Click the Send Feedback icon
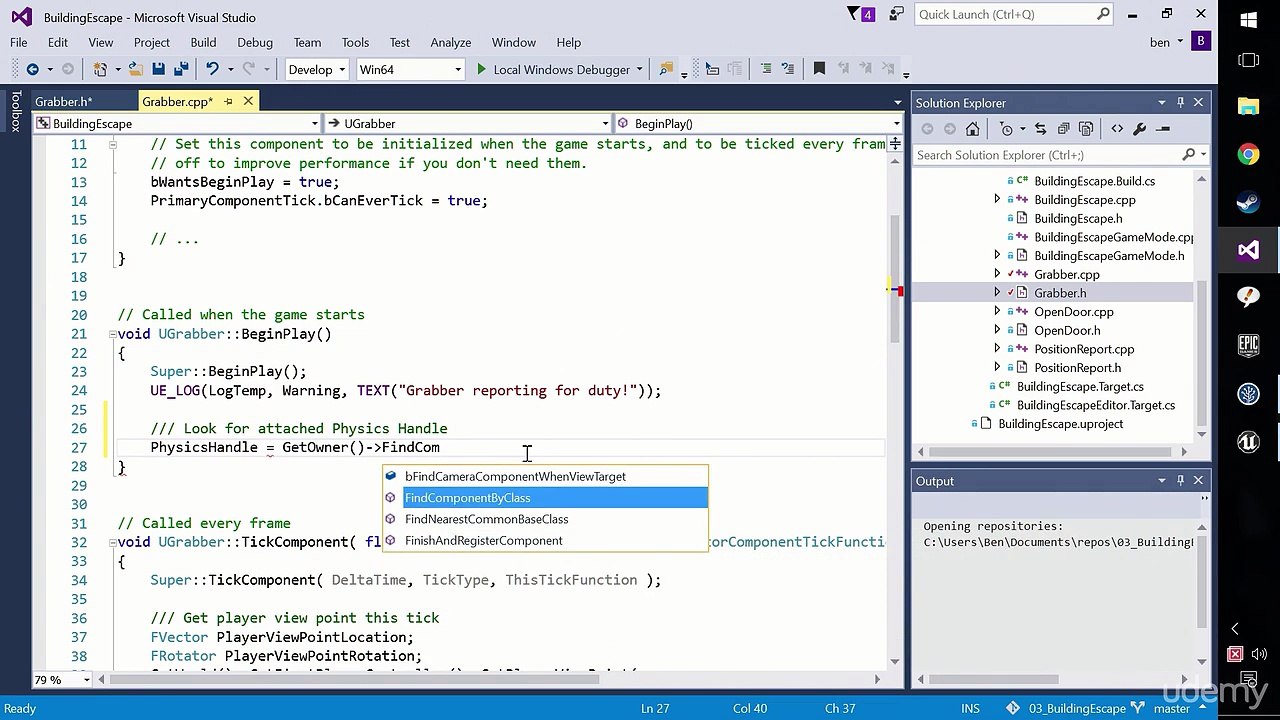 (x=894, y=14)
